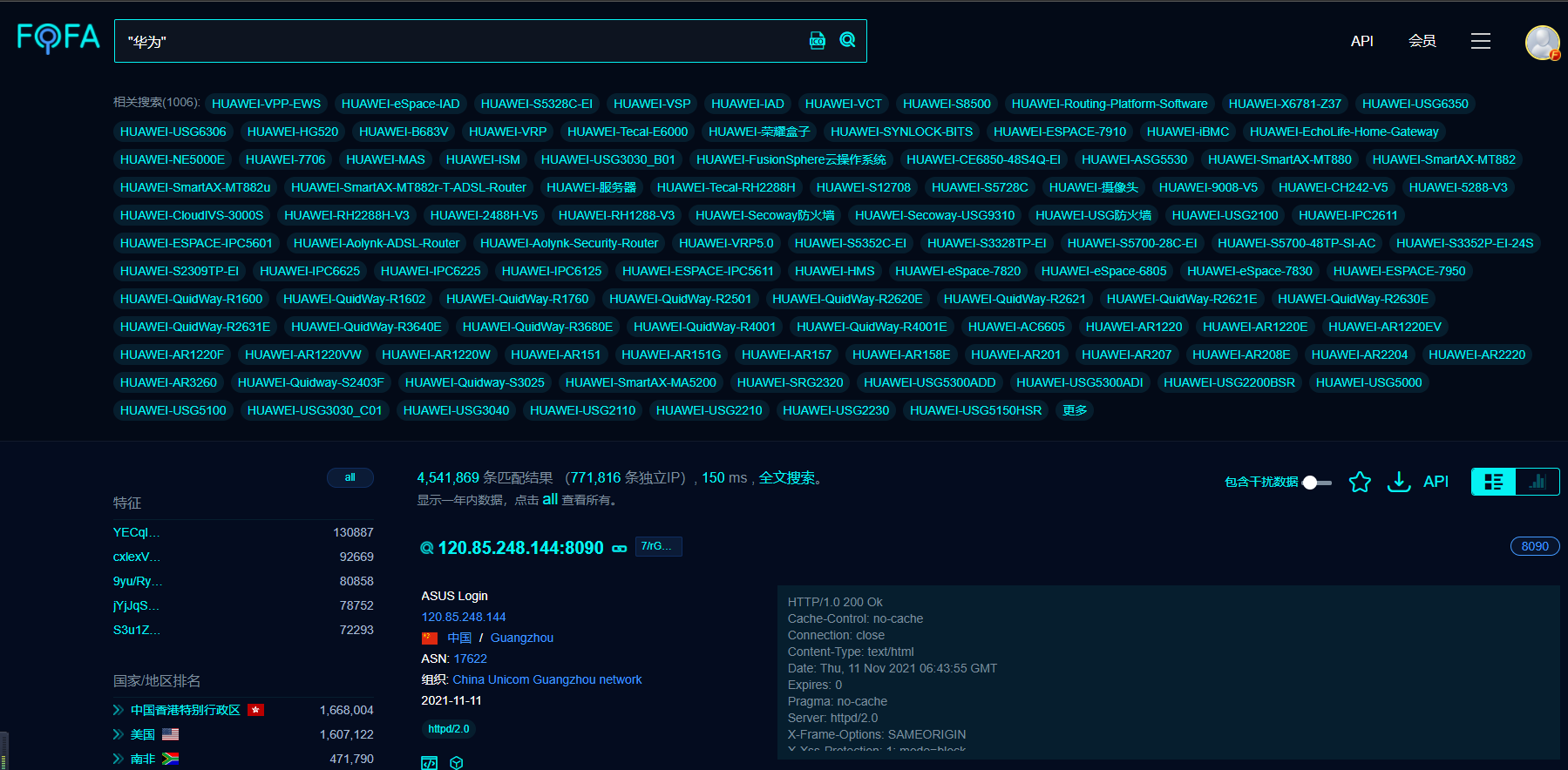The width and height of the screenshot is (1568, 770).
Task: Open the user avatar profile
Action: (1542, 42)
